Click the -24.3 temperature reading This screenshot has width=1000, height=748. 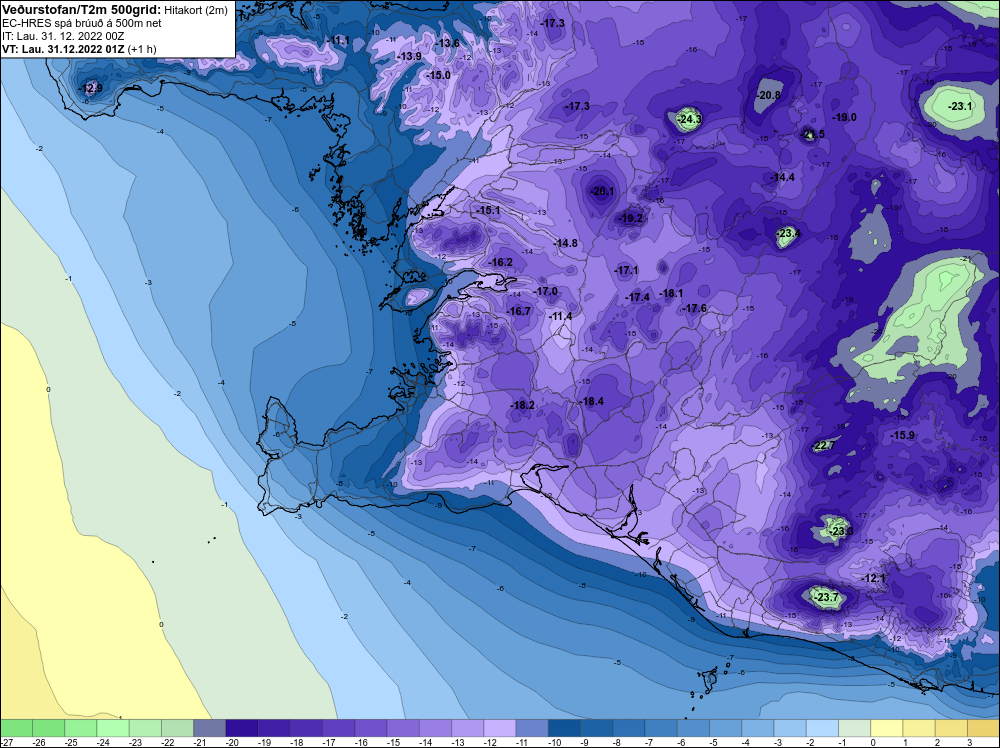[689, 119]
